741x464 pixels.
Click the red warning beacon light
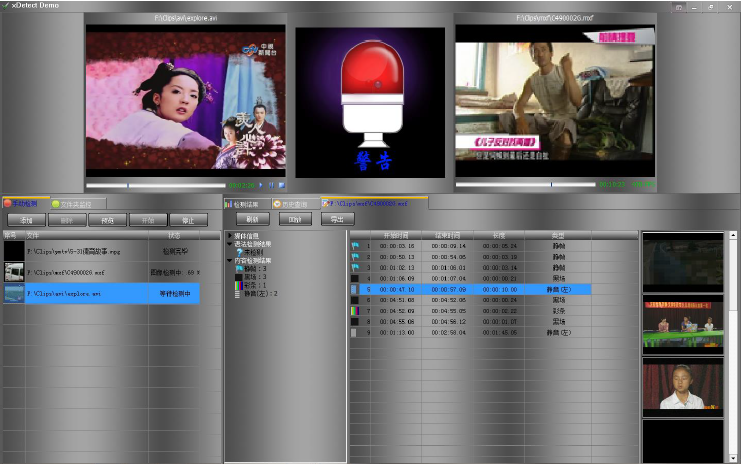[x=369, y=85]
